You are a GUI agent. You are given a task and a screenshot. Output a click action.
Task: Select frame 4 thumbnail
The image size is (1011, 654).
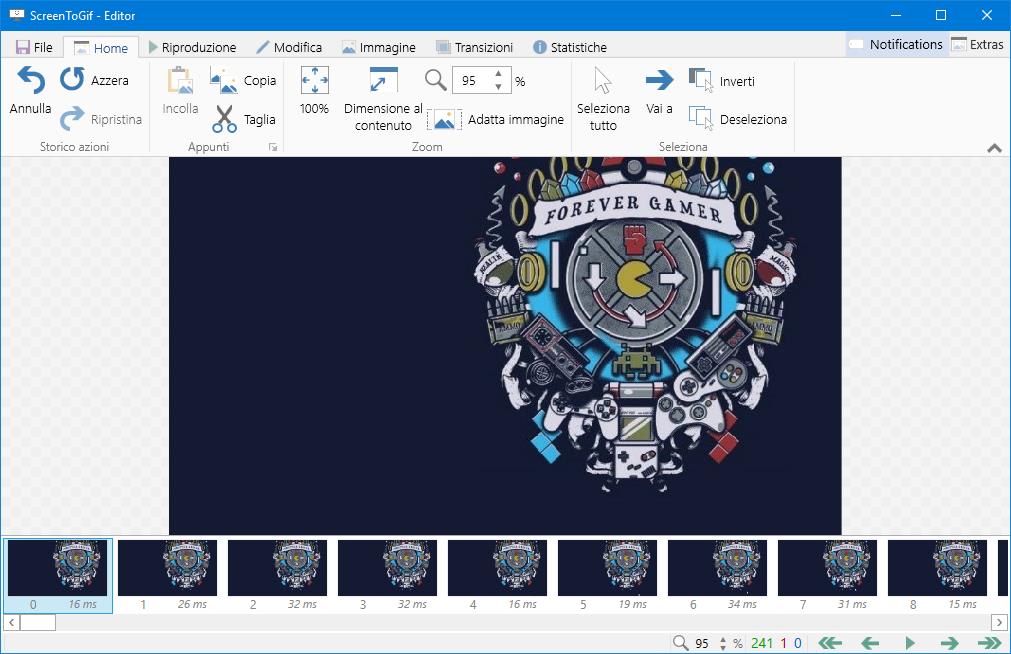tap(497, 575)
